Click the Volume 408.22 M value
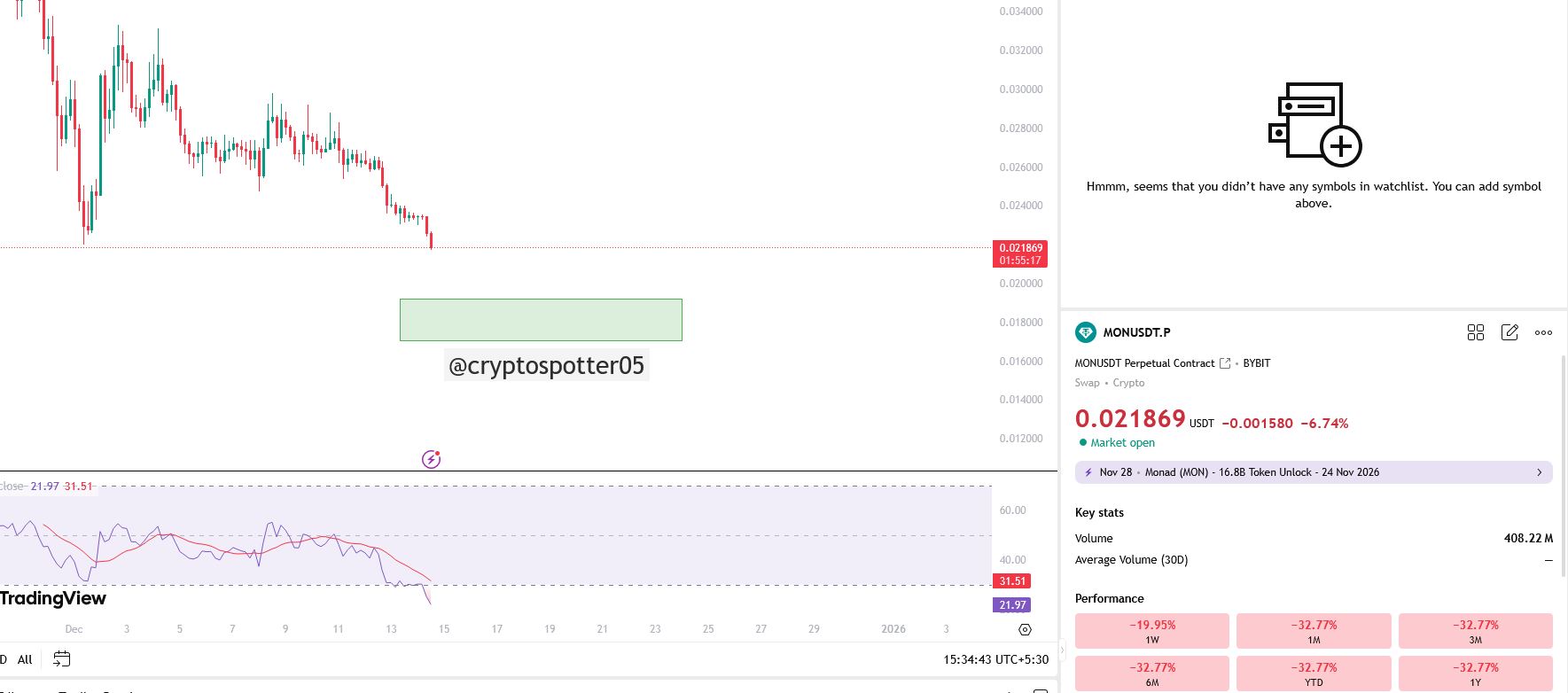1568x693 pixels. tap(1528, 538)
